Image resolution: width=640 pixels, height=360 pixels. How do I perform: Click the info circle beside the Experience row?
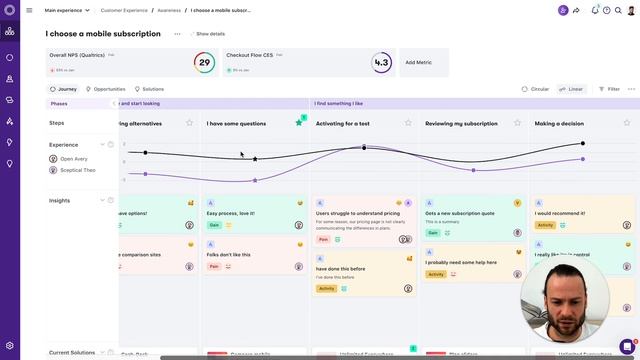pos(111,144)
